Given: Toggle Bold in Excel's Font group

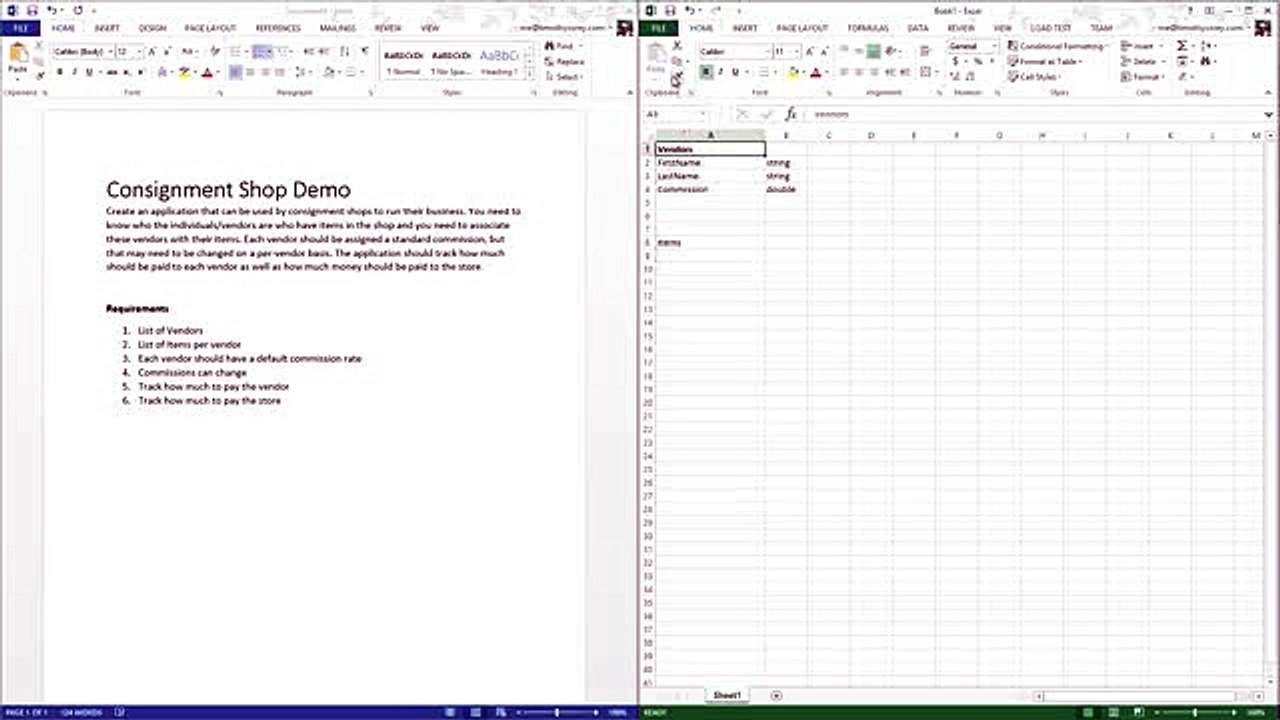Looking at the screenshot, I should [x=706, y=72].
